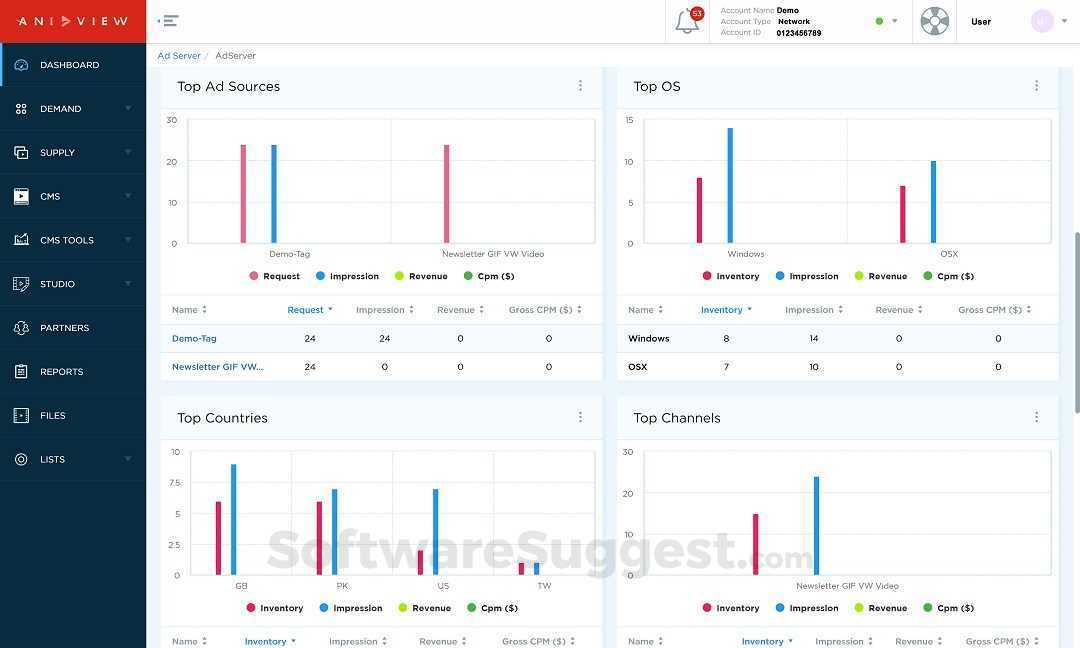Open the Top Countries three-dot menu
This screenshot has height=648, width=1080.
click(580, 417)
